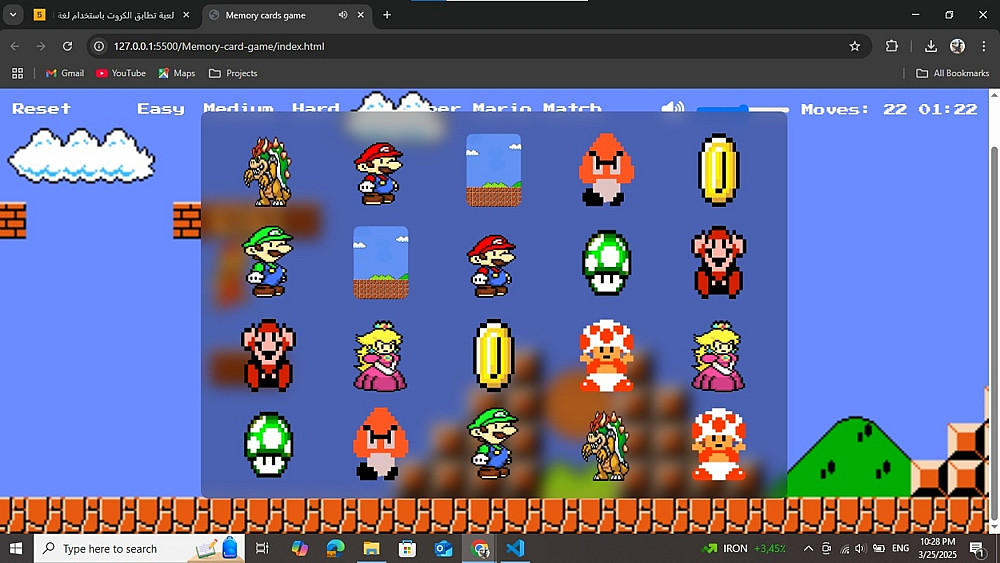Click the Bowser card in the top row
The width and height of the screenshot is (1000, 563).
(x=267, y=171)
